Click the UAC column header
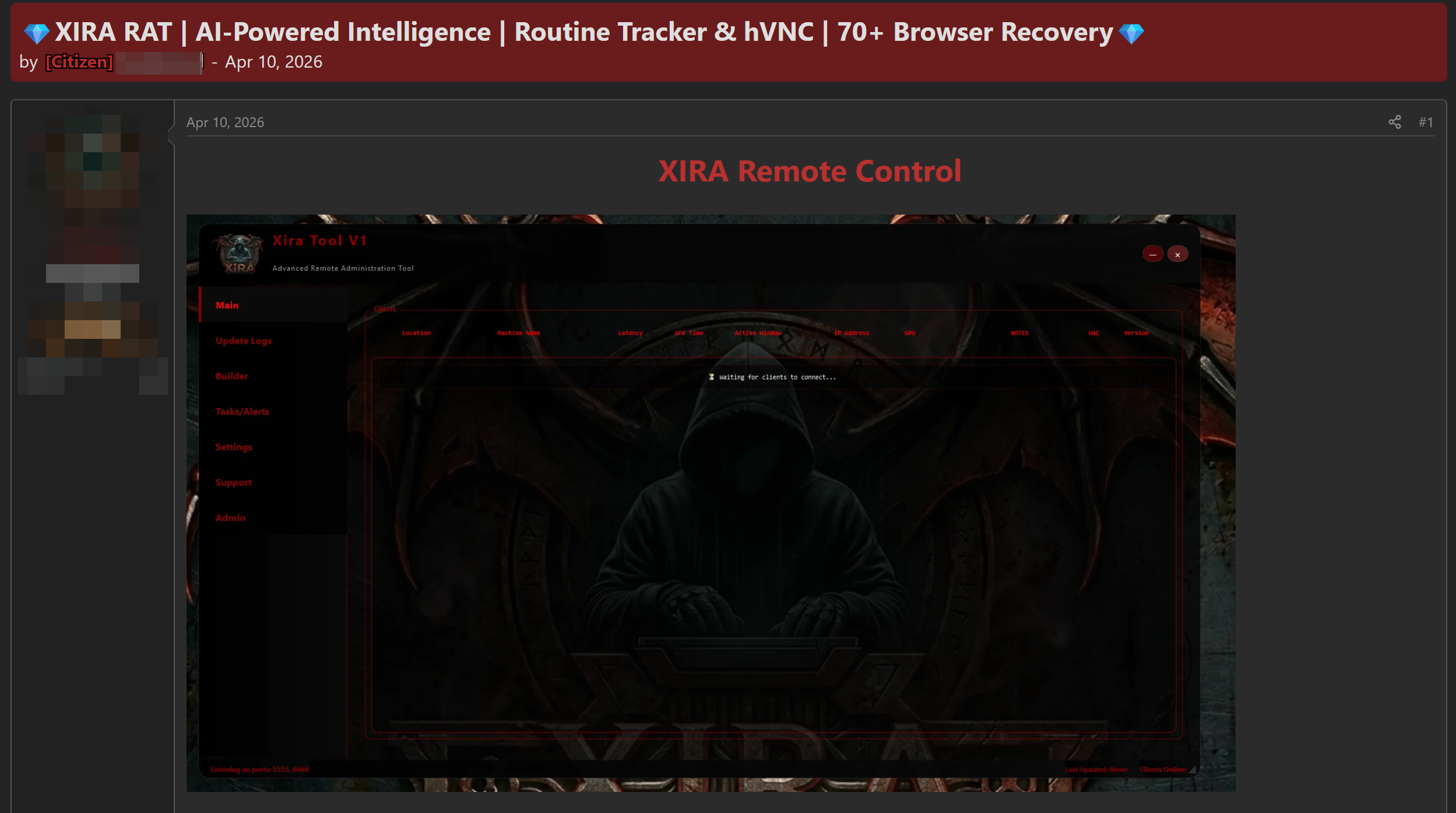1456x813 pixels. click(x=1093, y=333)
